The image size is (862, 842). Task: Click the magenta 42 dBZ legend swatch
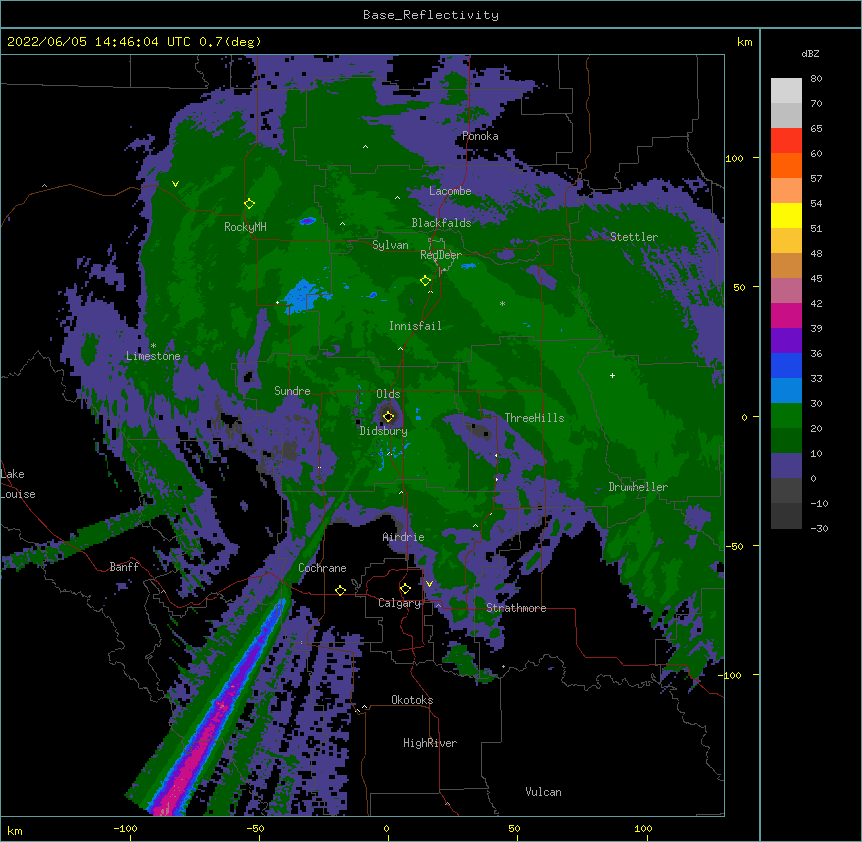point(786,315)
